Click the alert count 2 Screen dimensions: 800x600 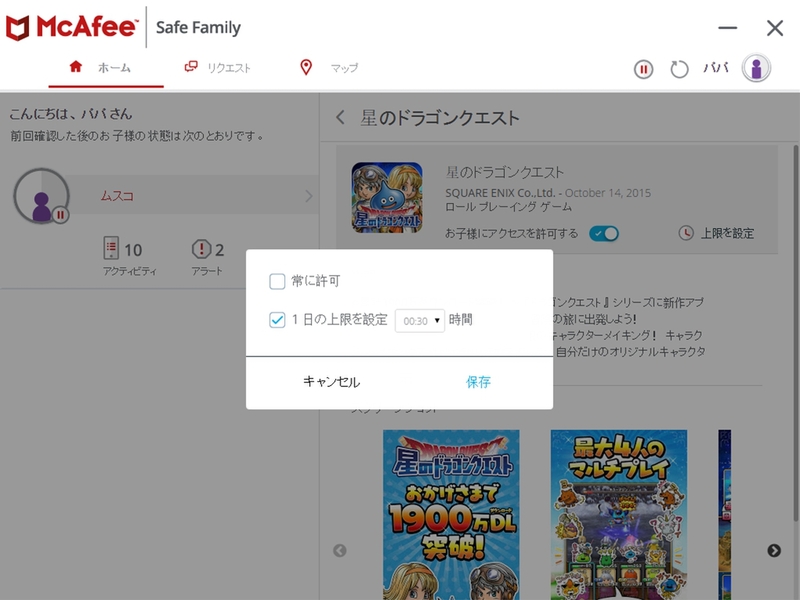(219, 250)
